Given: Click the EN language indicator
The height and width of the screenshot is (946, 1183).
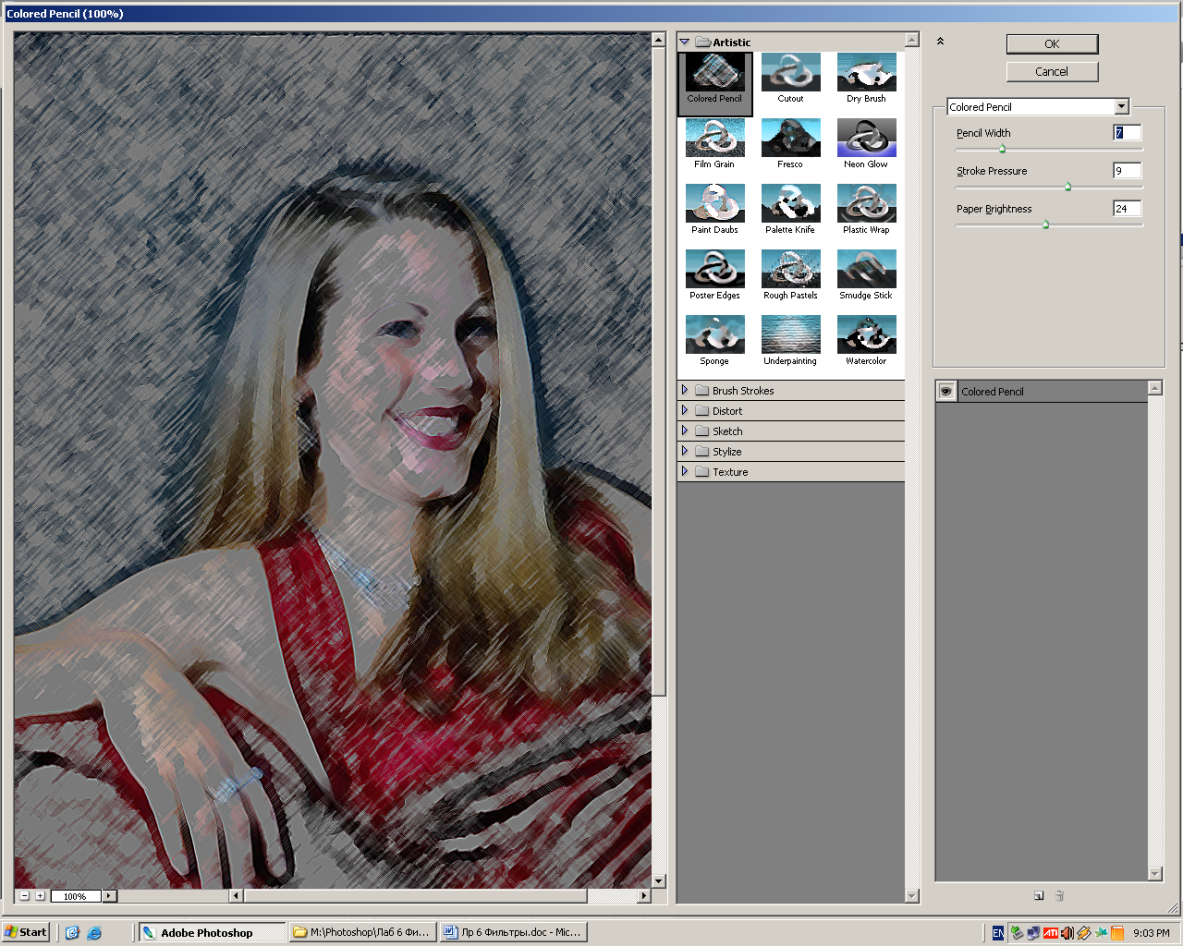Looking at the screenshot, I should (x=997, y=933).
